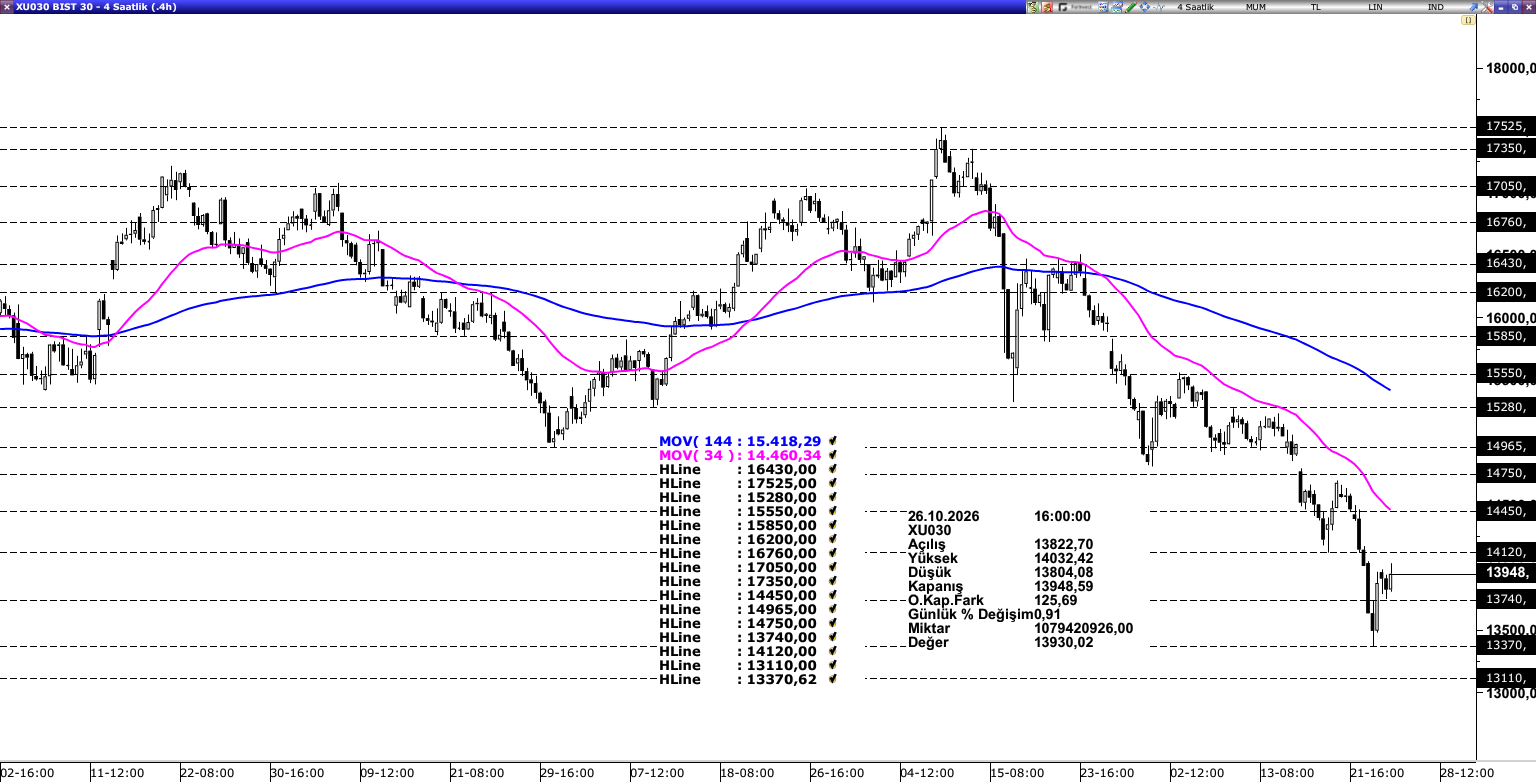The width and height of the screenshot is (1536, 782).
Task: Click the 04-12:00 time axis label
Action: pos(927,774)
